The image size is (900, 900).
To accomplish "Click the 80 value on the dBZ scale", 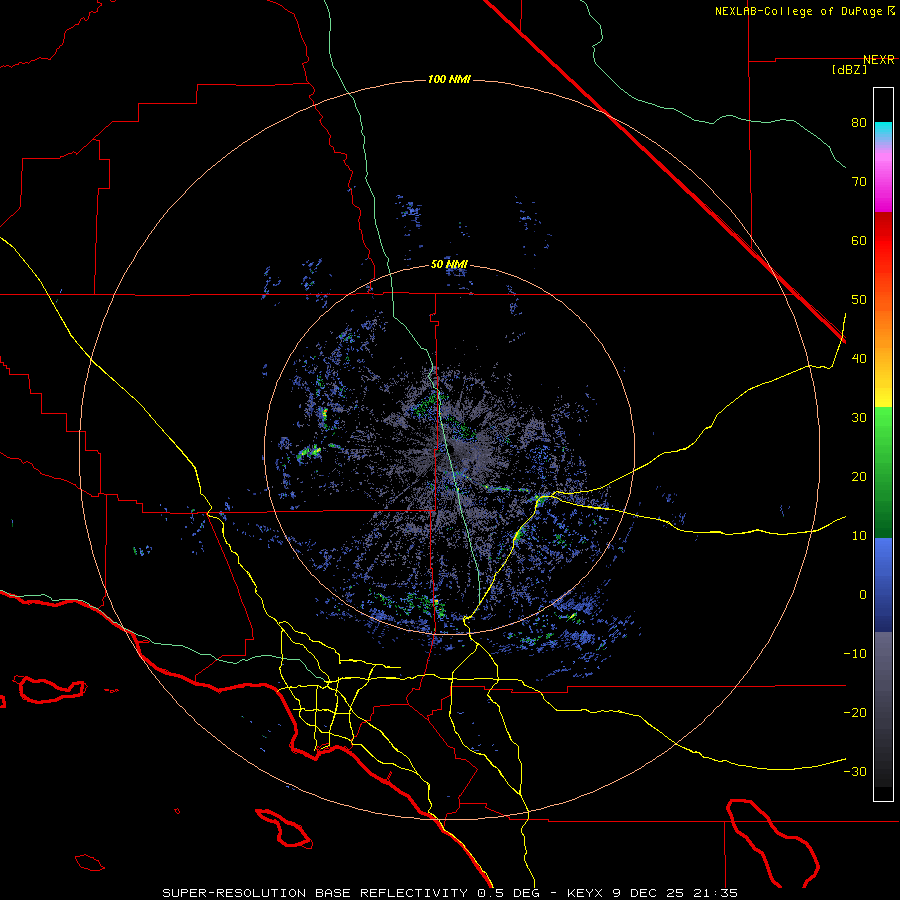I will point(859,123).
